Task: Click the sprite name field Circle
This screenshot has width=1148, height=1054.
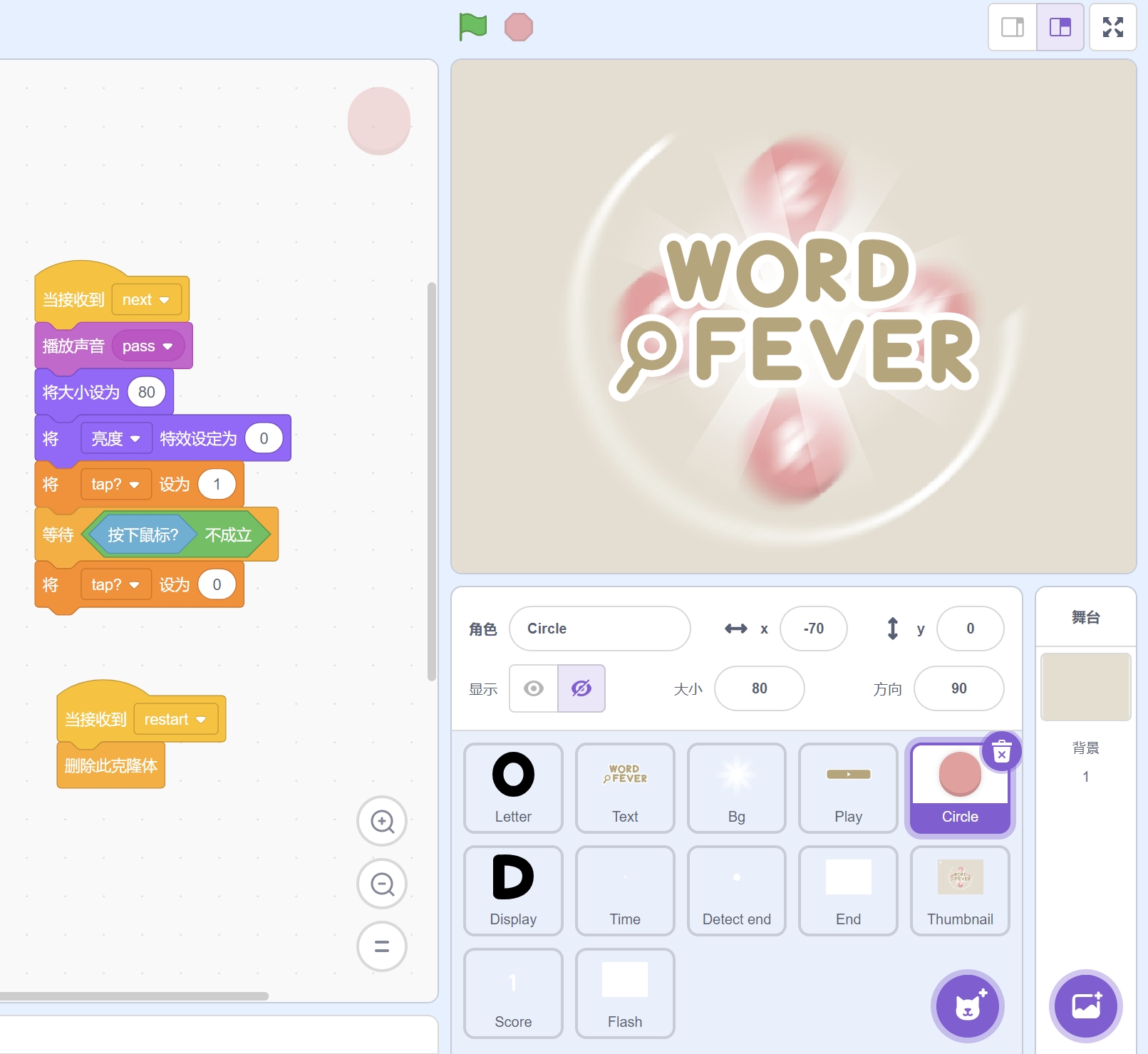Action: 599,629
